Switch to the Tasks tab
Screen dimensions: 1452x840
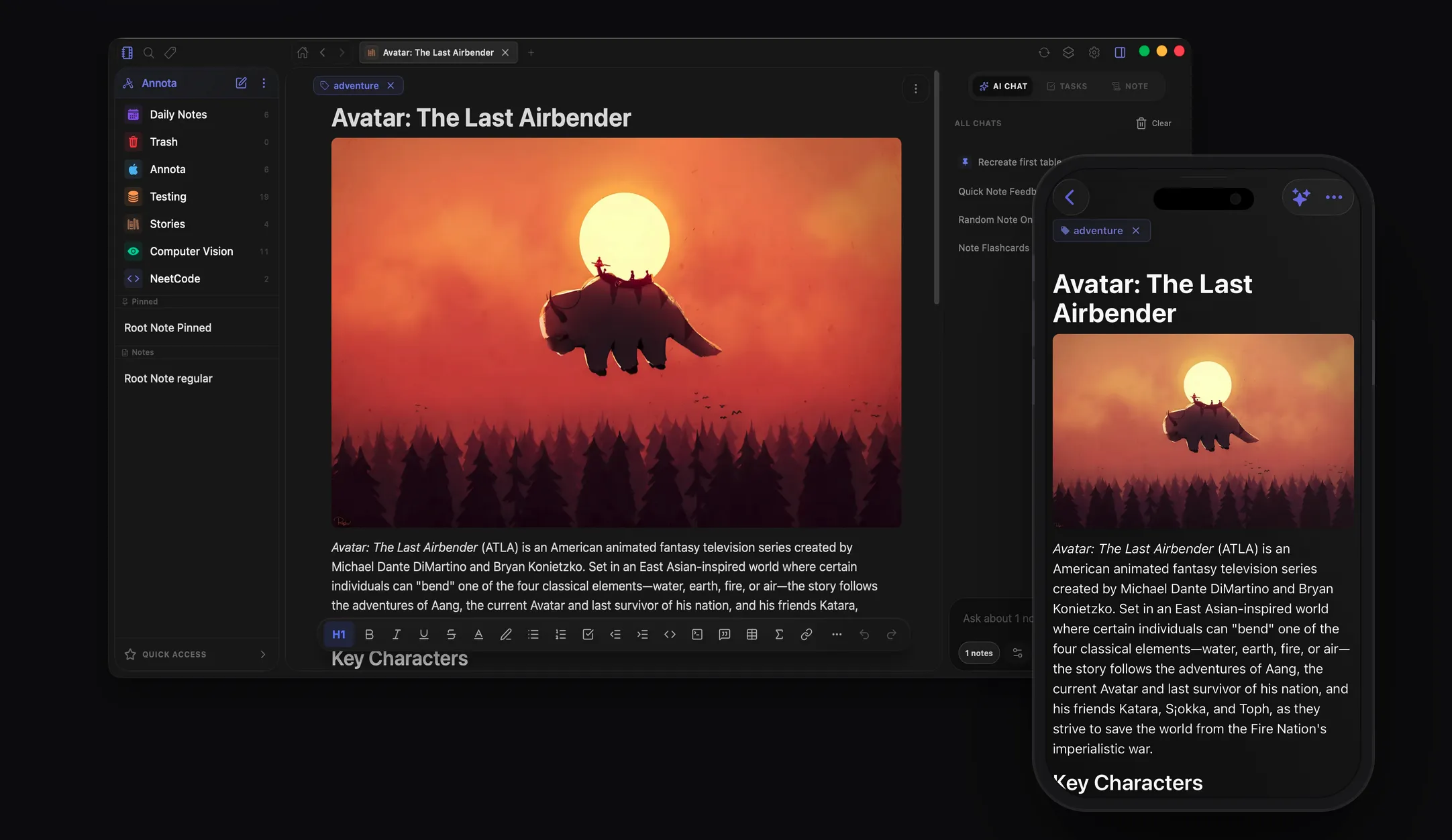(1067, 87)
